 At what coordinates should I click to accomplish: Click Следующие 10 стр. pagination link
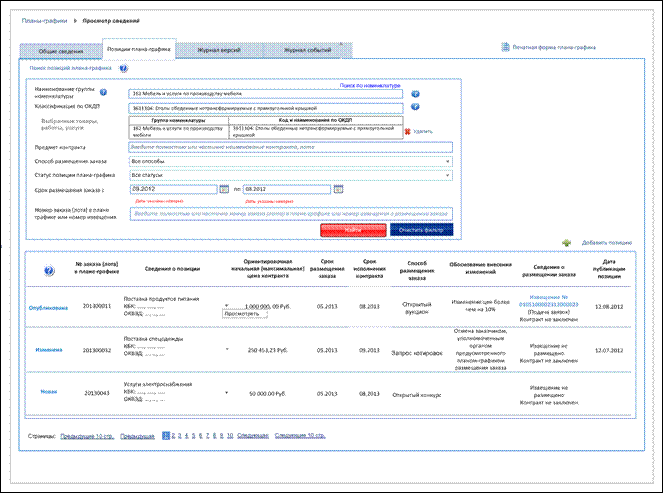tap(300, 435)
